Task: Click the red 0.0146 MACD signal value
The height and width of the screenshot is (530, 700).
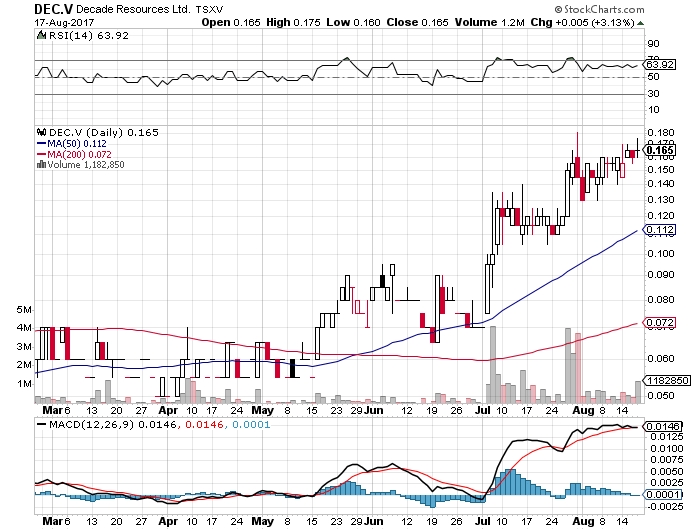Action: (204, 425)
